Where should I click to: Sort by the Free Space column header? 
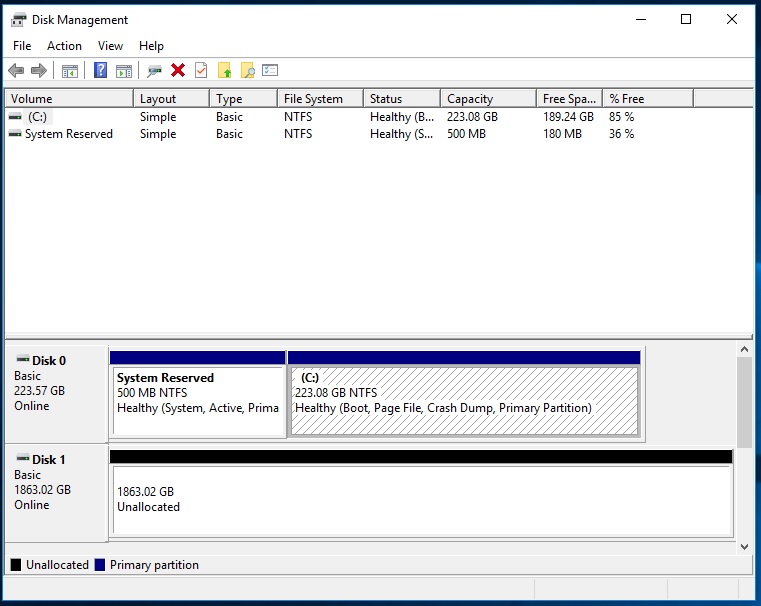click(569, 98)
